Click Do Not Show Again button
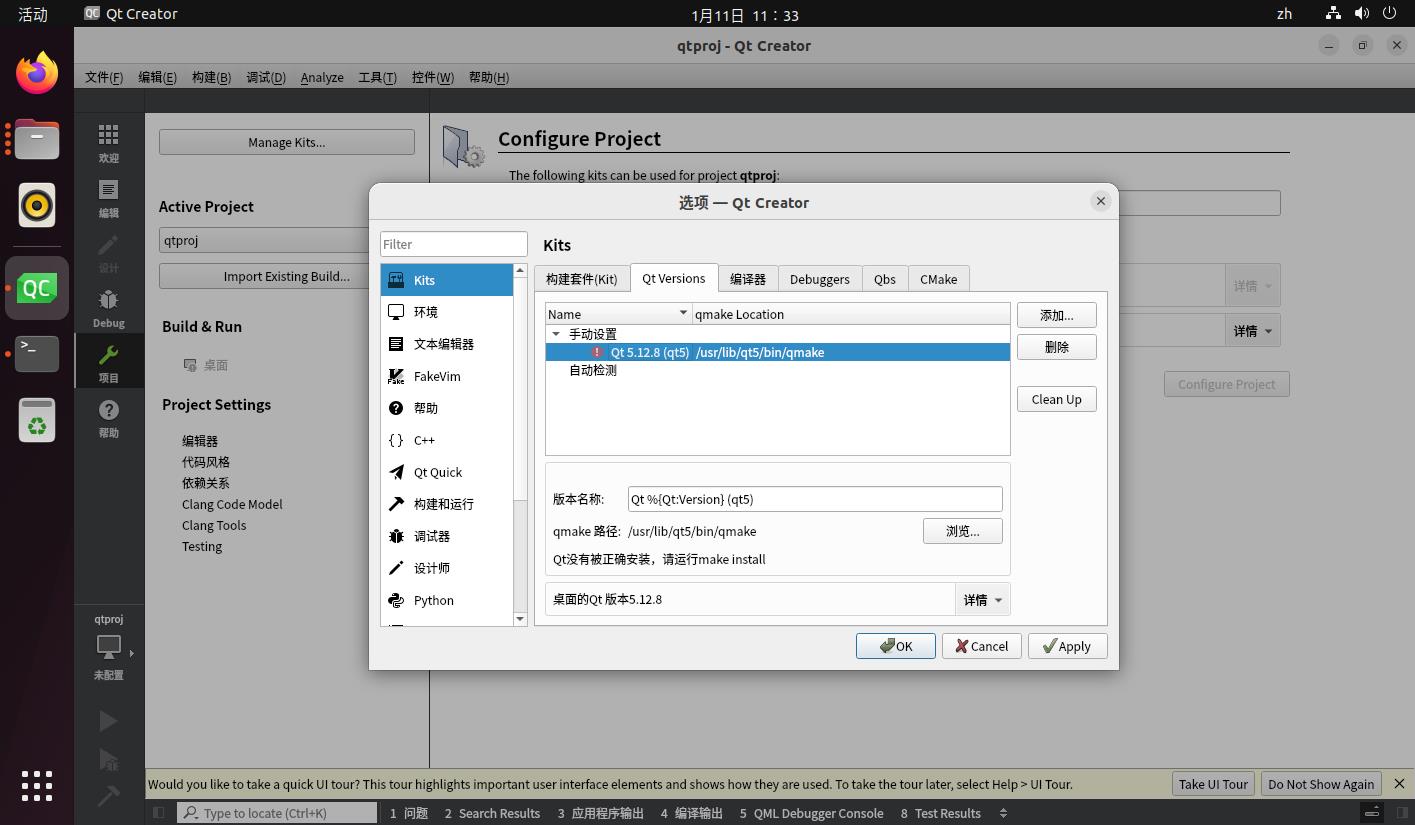 pyautogui.click(x=1321, y=784)
